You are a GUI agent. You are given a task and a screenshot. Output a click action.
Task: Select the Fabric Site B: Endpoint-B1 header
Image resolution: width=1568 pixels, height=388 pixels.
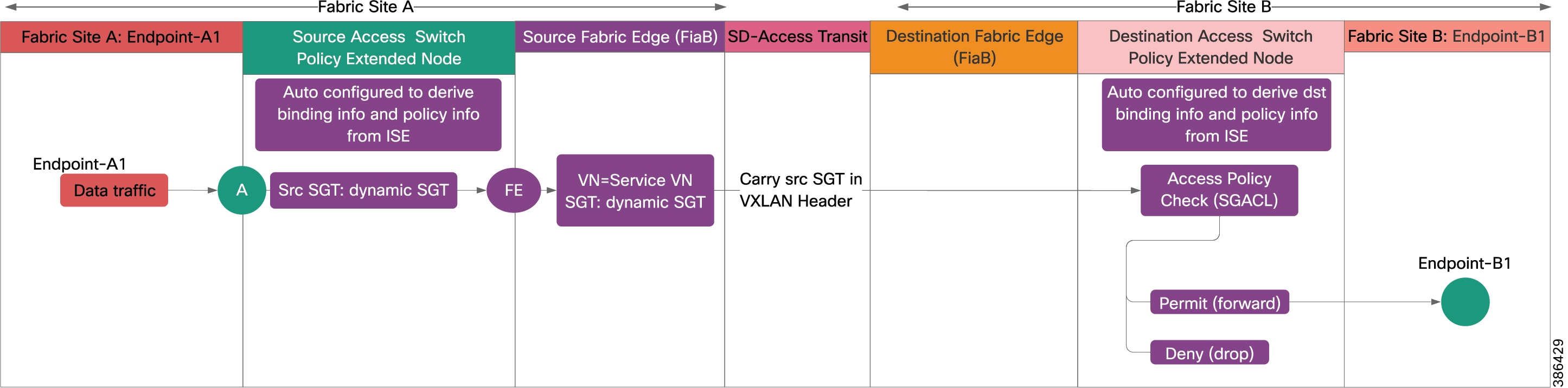click(1447, 36)
